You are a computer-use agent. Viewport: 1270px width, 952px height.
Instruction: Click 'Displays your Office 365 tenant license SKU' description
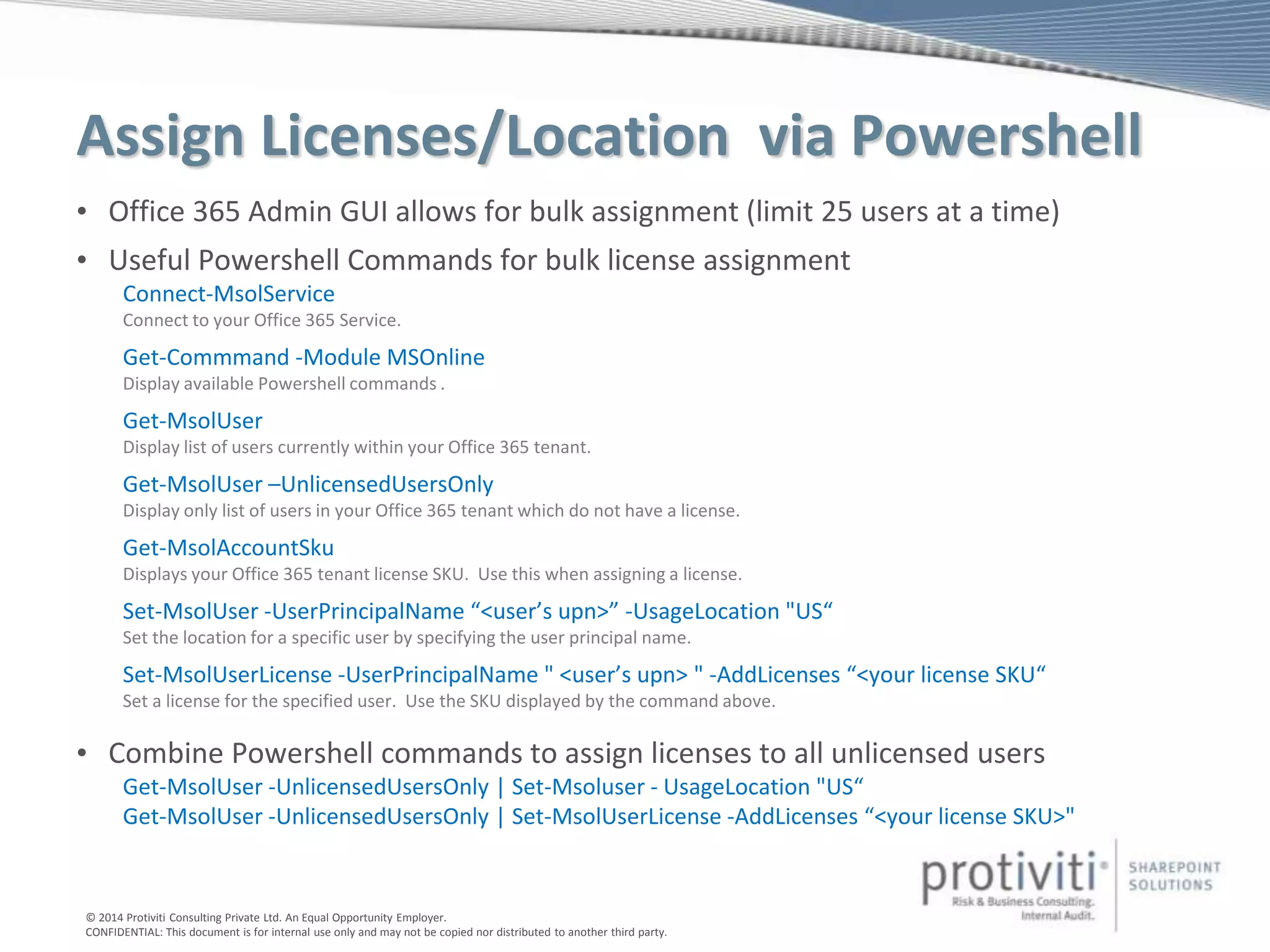pyautogui.click(x=432, y=575)
